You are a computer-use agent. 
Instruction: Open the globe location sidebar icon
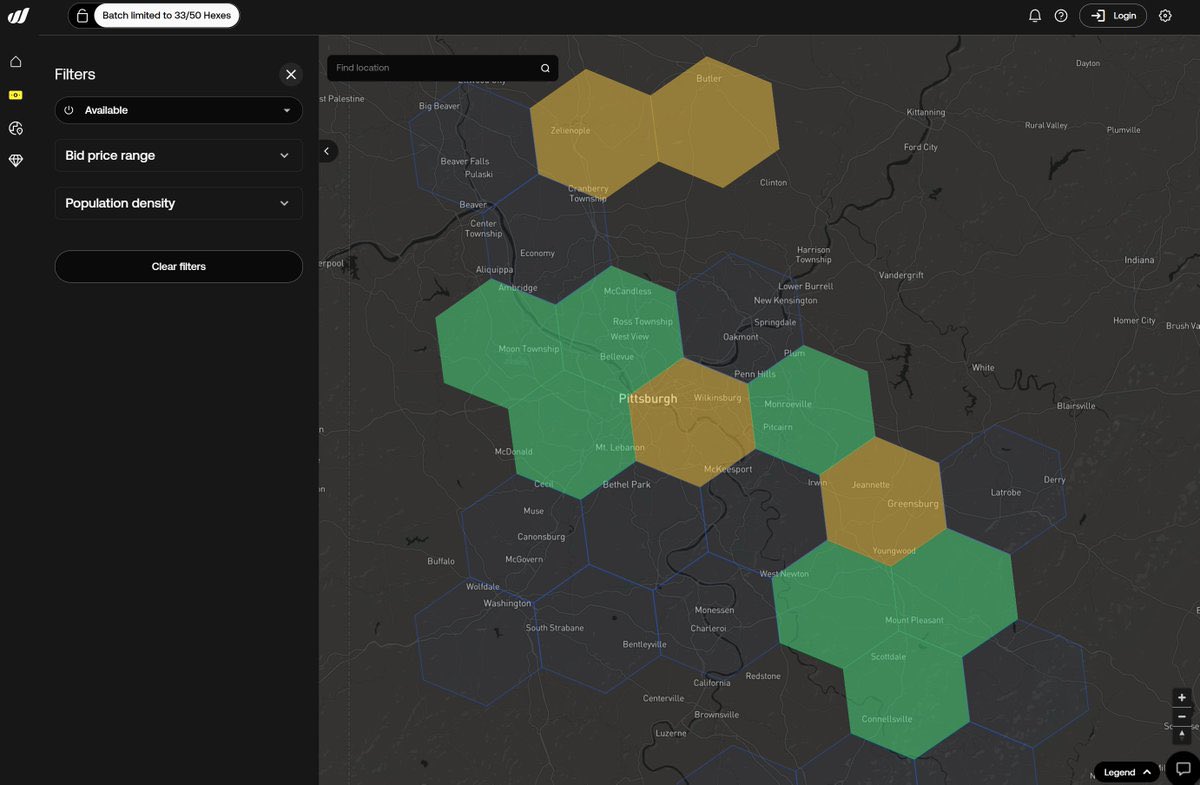16,128
